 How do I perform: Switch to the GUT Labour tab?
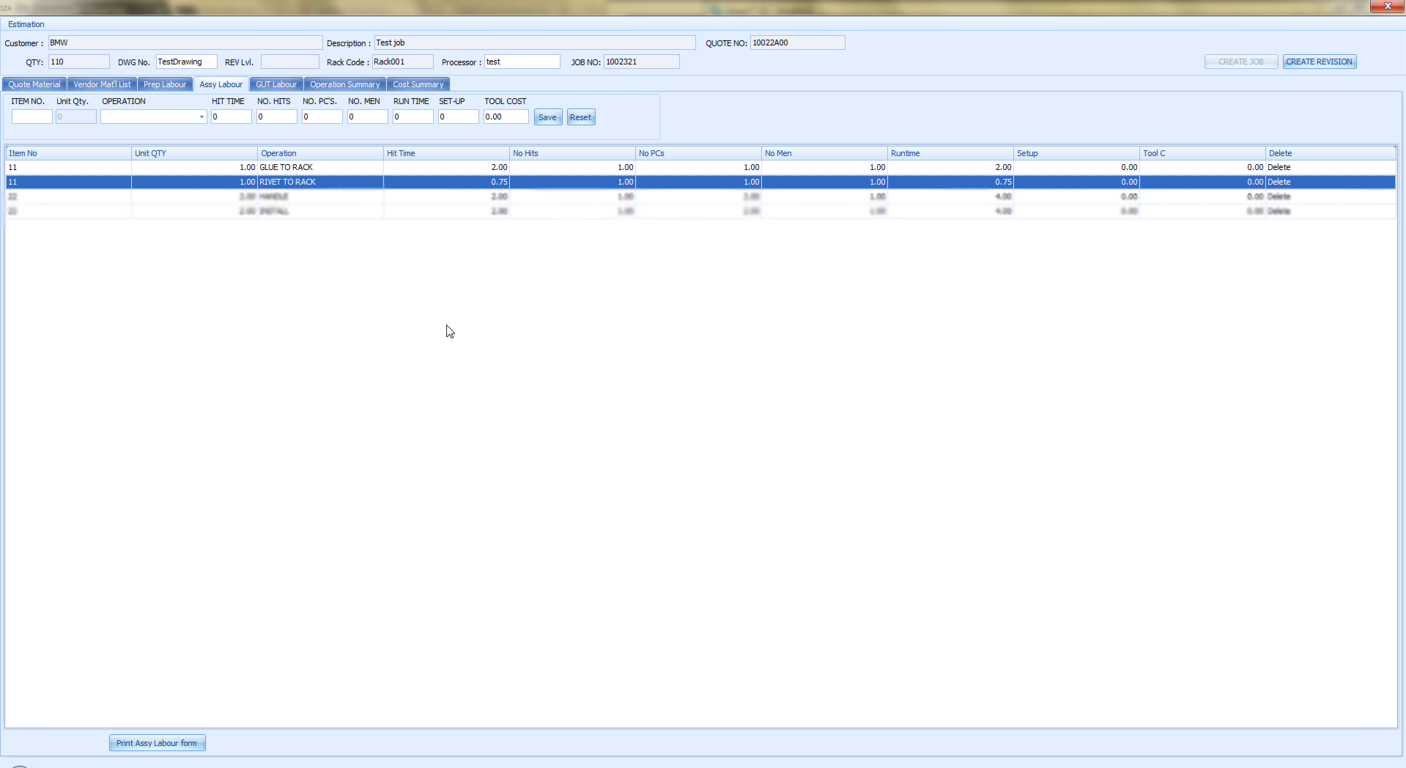pyautogui.click(x=276, y=85)
